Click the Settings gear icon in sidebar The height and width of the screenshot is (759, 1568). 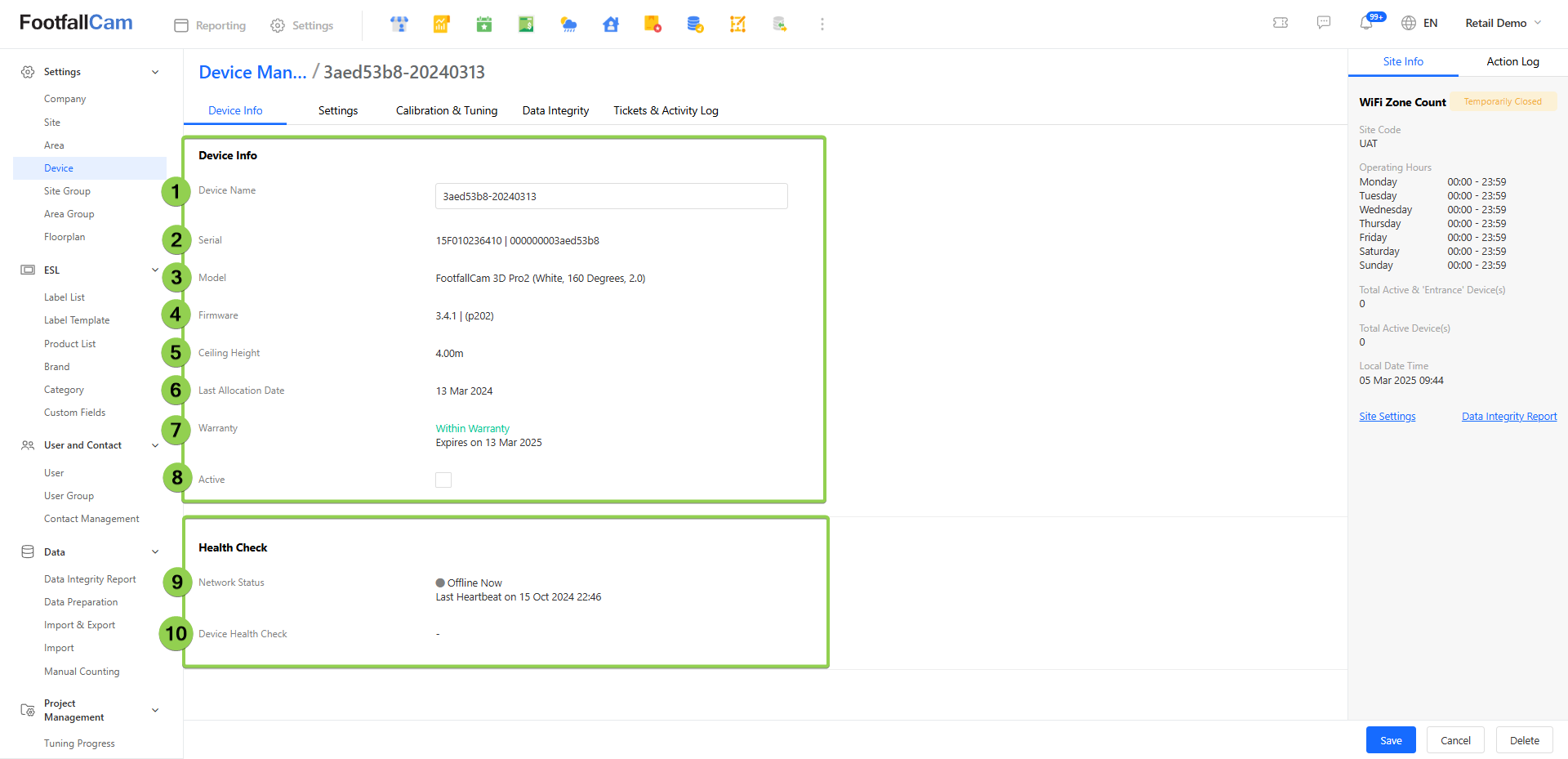click(28, 72)
